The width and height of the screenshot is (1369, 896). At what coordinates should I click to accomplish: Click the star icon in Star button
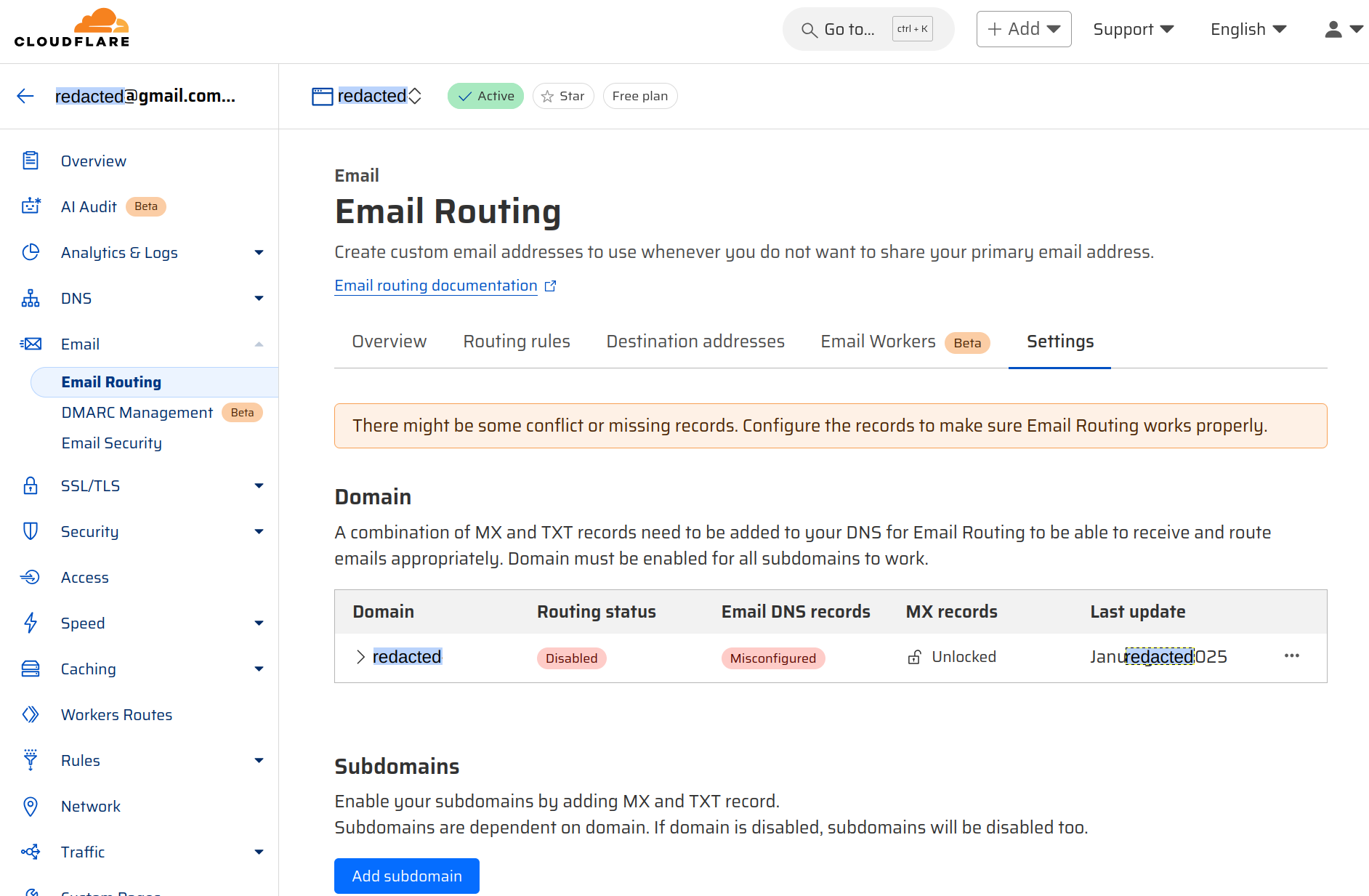click(x=547, y=96)
